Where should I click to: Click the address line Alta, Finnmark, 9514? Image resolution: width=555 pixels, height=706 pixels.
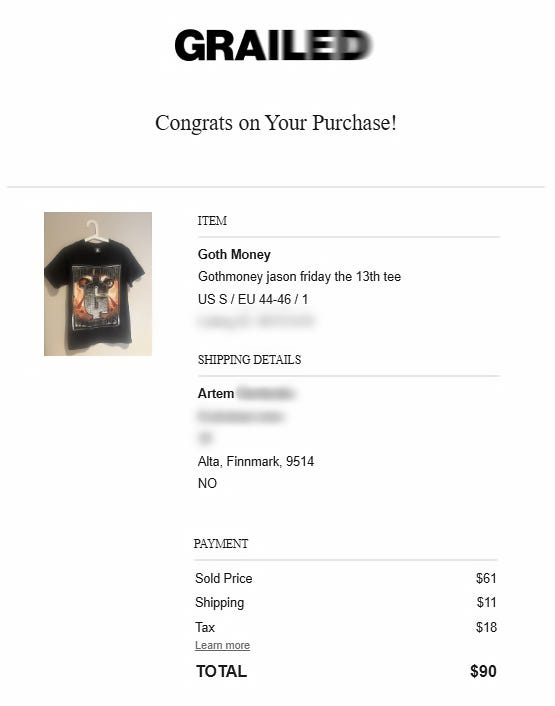[256, 461]
